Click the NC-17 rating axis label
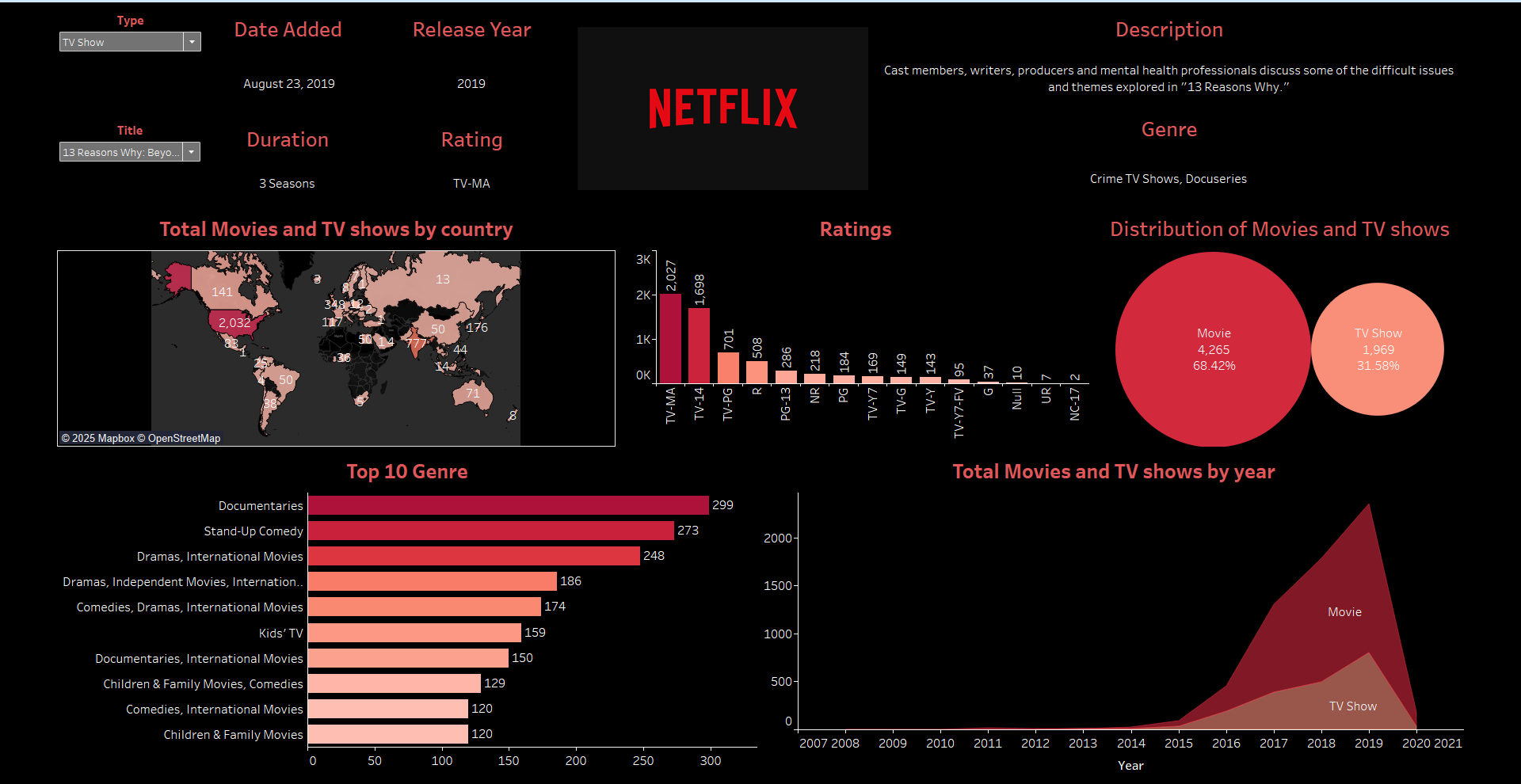Viewport: 1521px width, 784px height. pos(1074,404)
